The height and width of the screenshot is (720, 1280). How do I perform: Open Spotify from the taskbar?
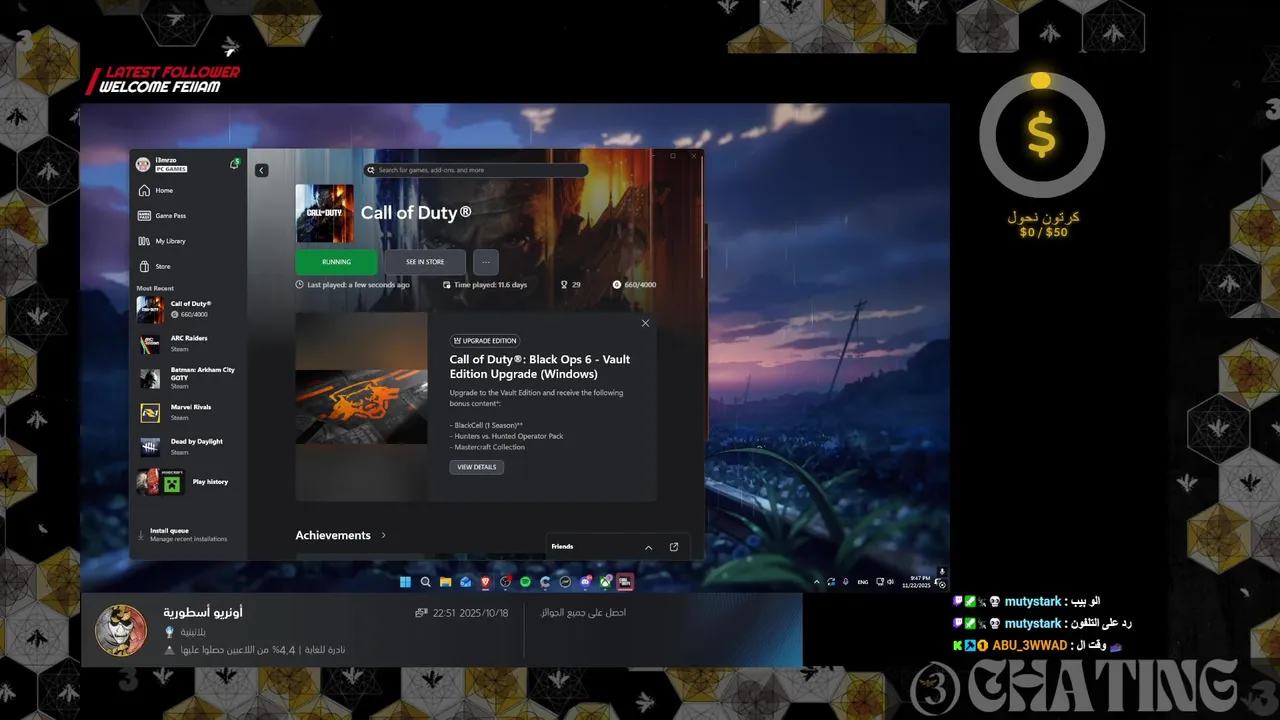[525, 581]
